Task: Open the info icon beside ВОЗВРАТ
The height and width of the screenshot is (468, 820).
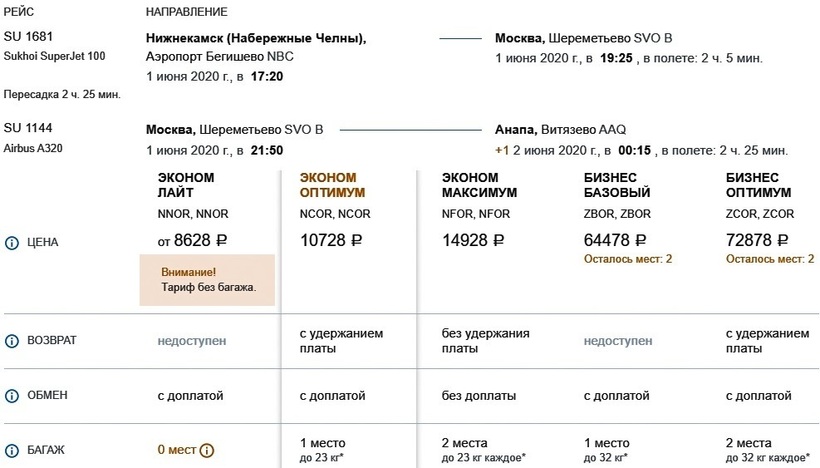Action: tap(12, 341)
